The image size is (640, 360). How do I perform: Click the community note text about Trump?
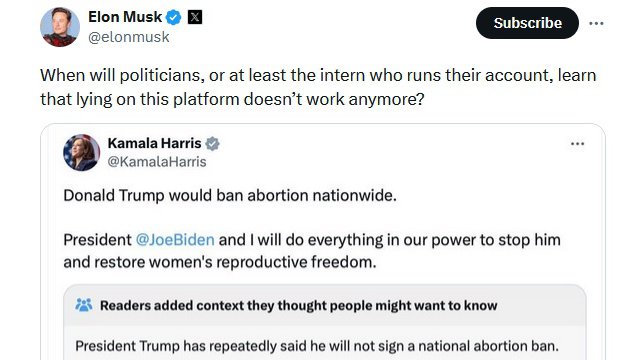317,346
